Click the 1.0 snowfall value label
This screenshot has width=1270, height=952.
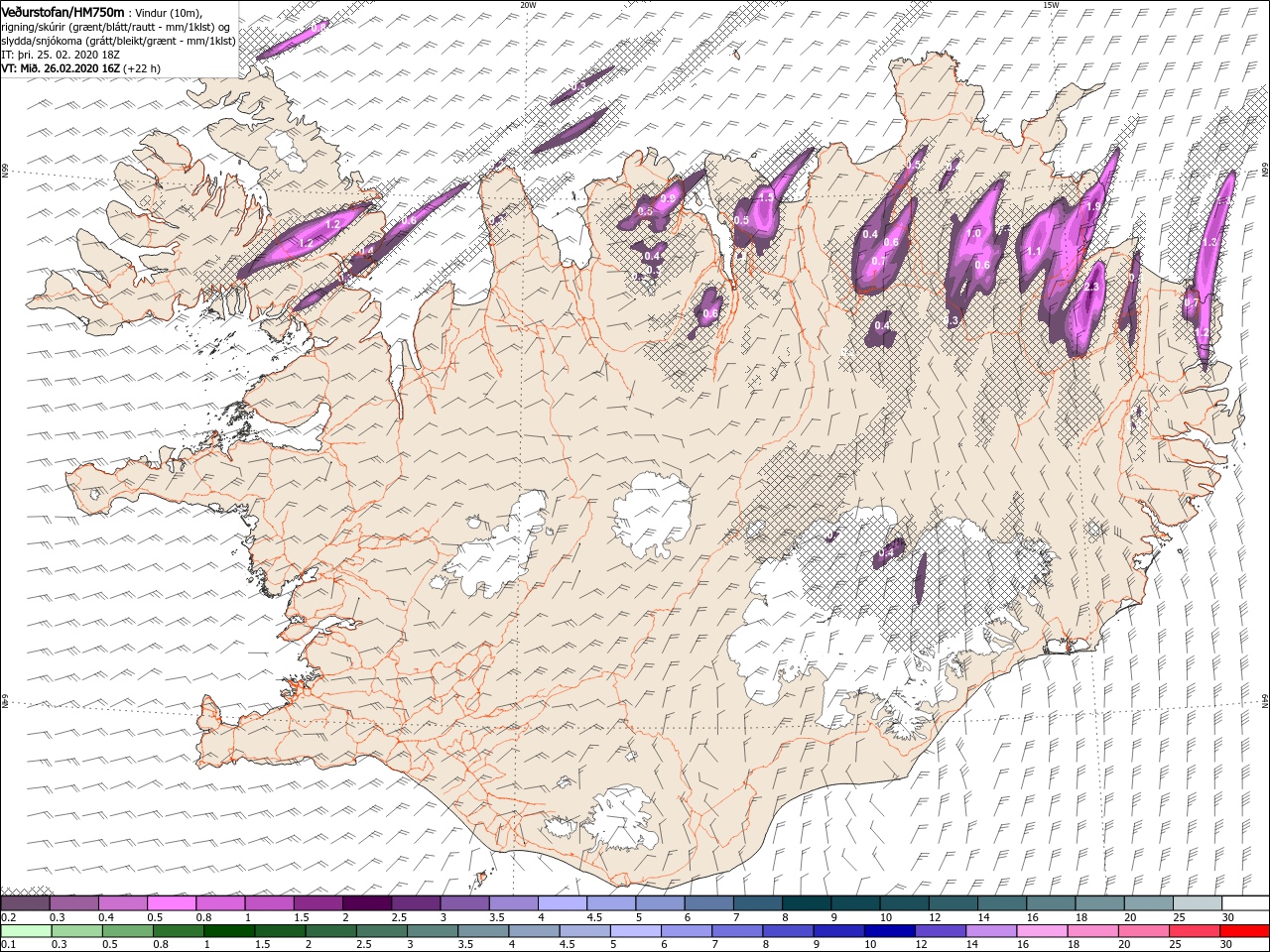(x=974, y=233)
